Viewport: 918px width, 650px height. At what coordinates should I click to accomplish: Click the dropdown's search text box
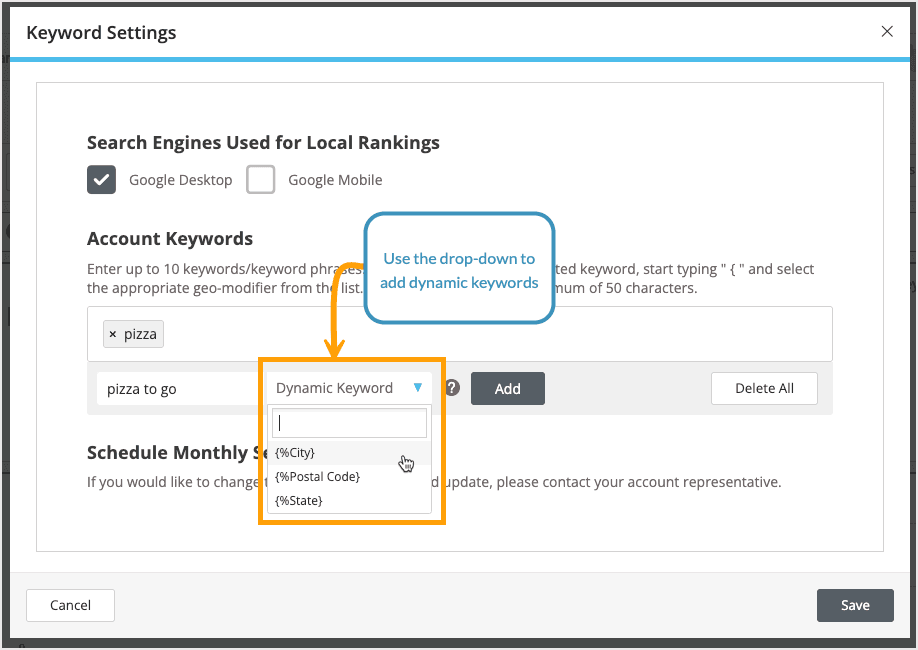click(x=348, y=422)
